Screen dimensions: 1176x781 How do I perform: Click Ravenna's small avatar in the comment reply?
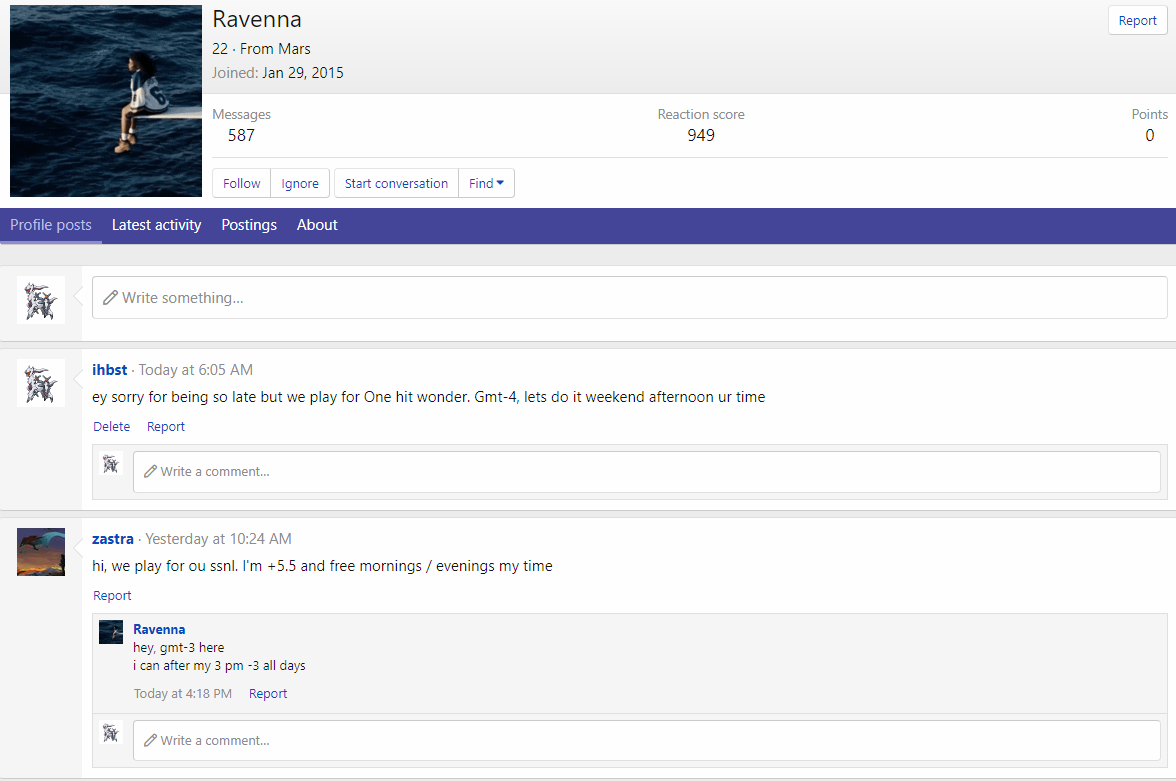coord(111,632)
